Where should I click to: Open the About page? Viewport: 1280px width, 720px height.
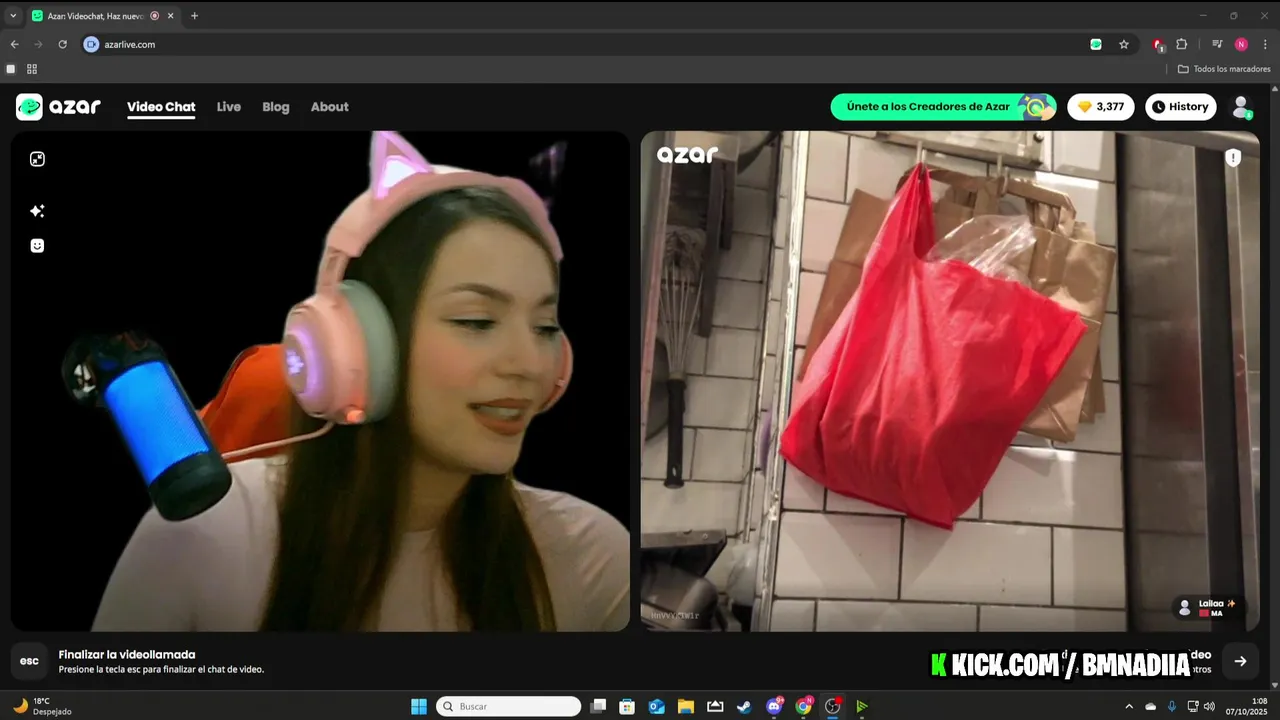click(329, 107)
